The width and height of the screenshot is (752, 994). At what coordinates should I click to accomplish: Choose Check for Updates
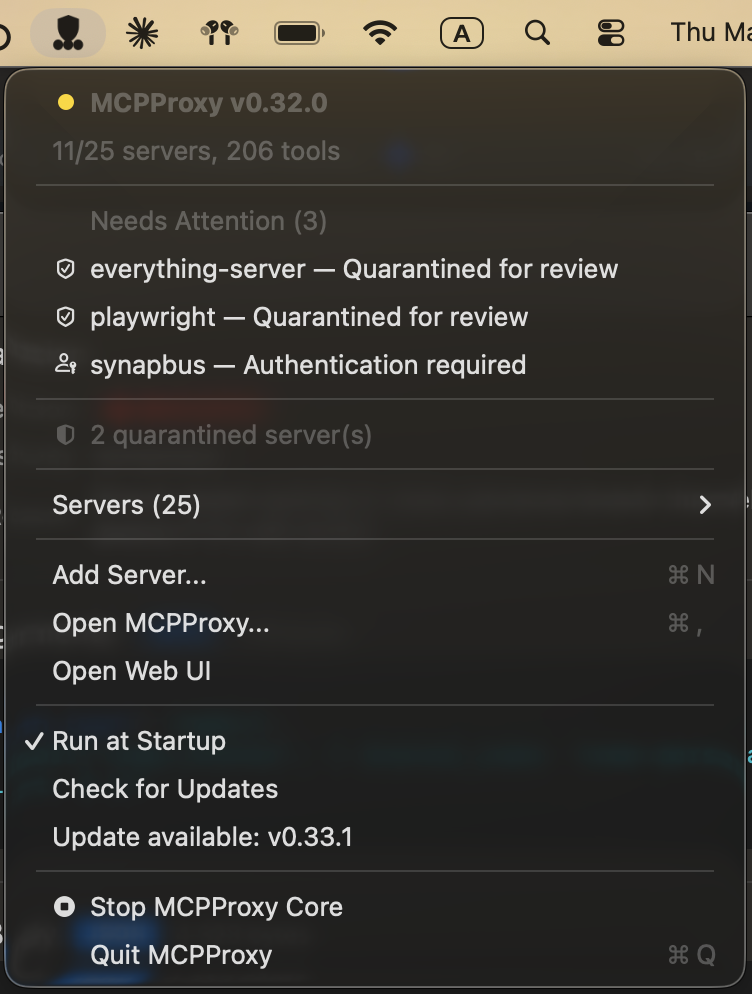coord(375,789)
